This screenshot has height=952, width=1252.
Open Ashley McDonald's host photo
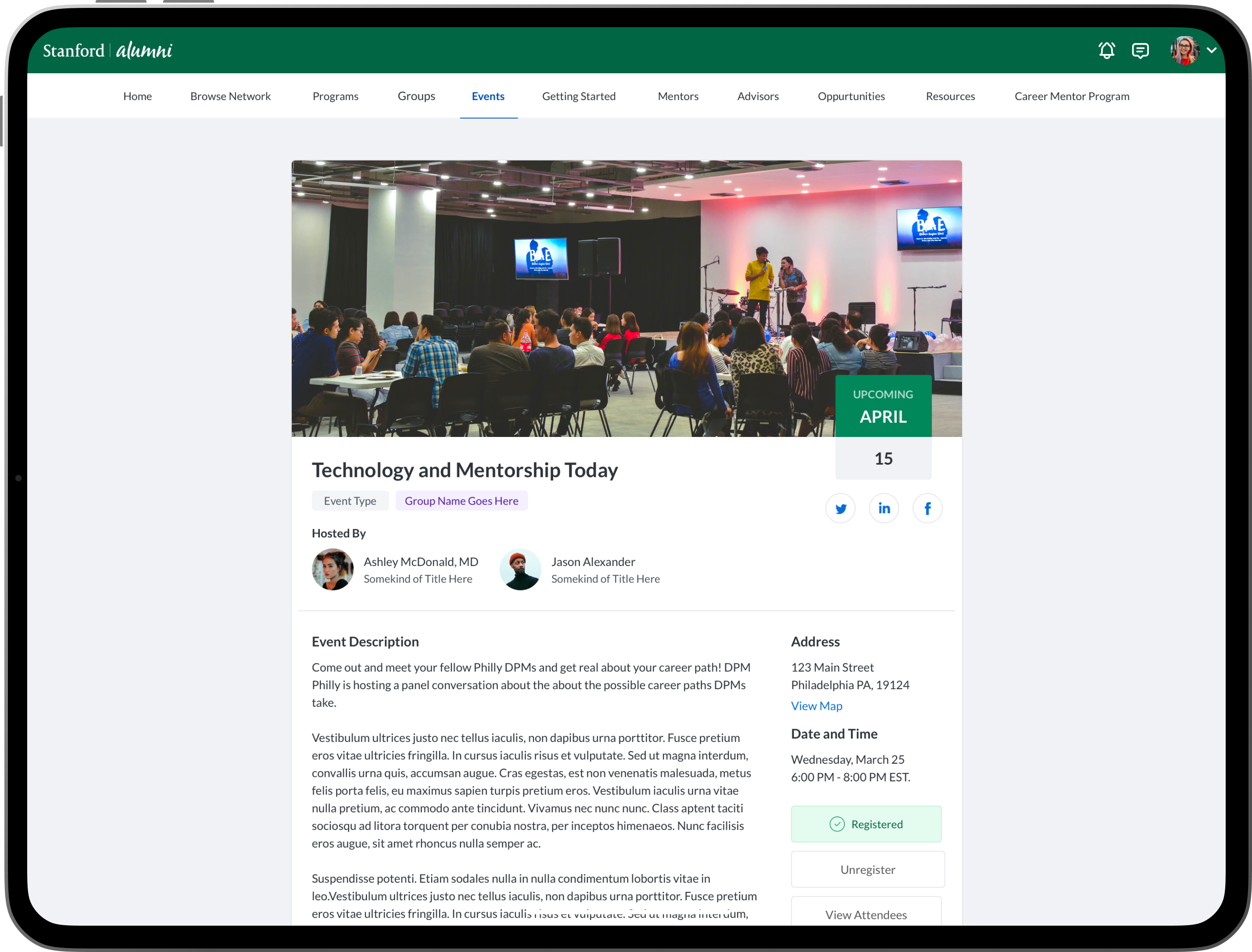(x=333, y=569)
